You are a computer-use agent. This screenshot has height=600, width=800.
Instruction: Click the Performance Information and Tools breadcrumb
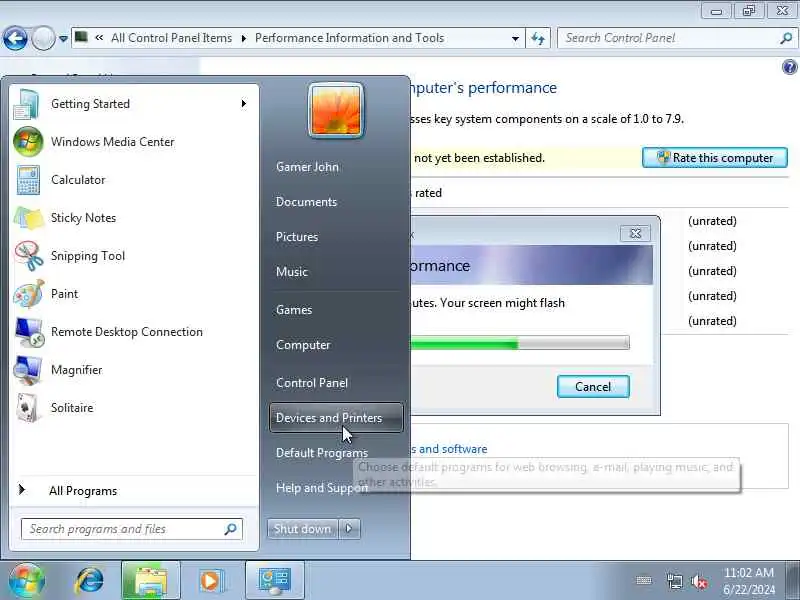(349, 38)
